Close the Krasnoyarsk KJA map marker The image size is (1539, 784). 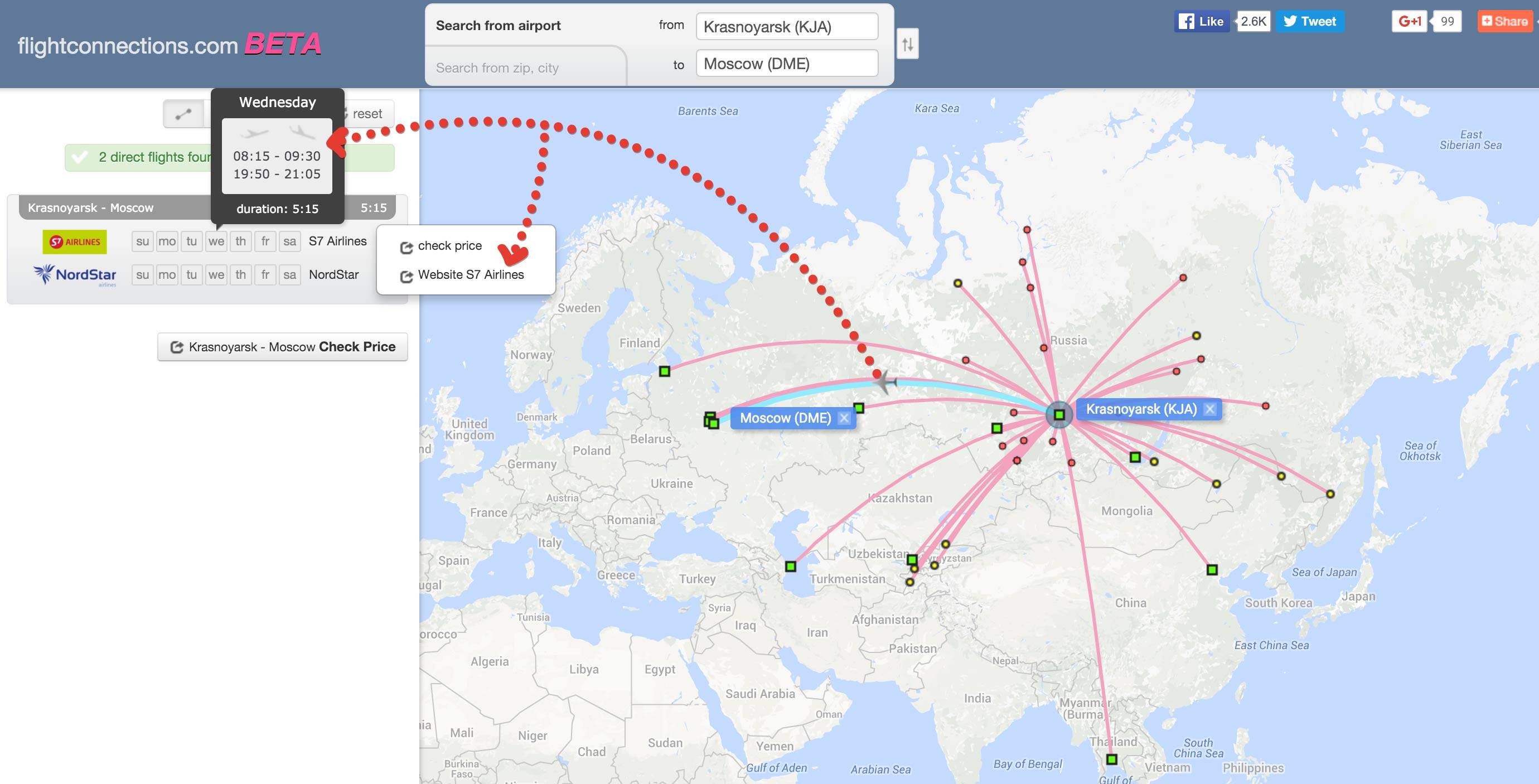(x=1211, y=408)
